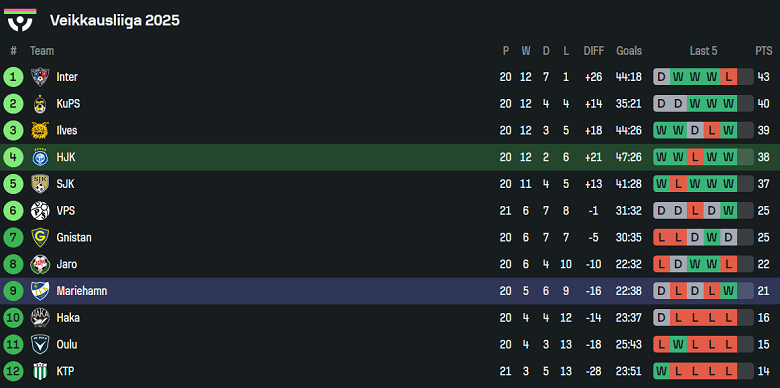
Task: Click the Mariehamn team crest
Action: pos(40,291)
